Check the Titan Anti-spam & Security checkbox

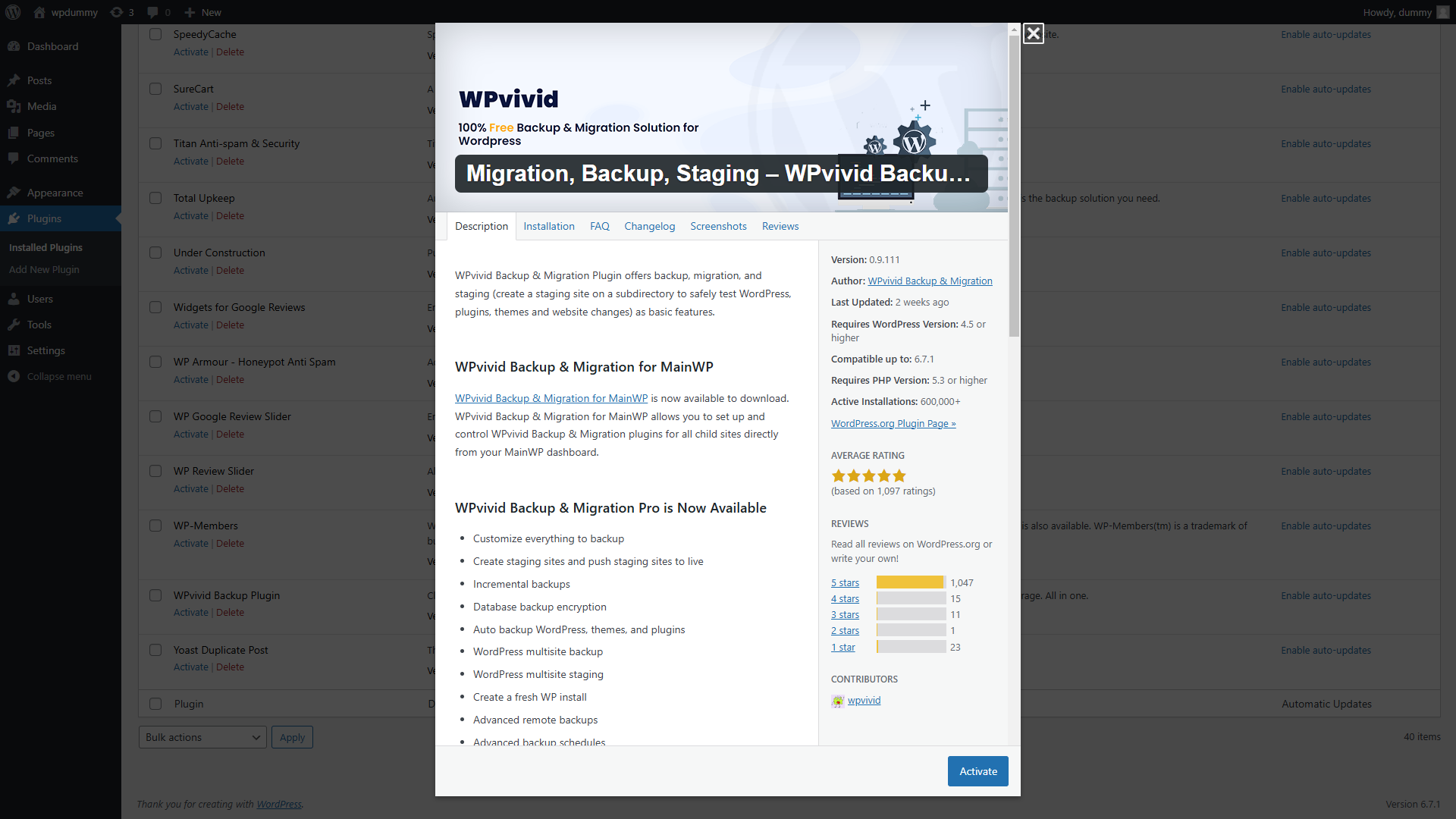pyautogui.click(x=155, y=143)
